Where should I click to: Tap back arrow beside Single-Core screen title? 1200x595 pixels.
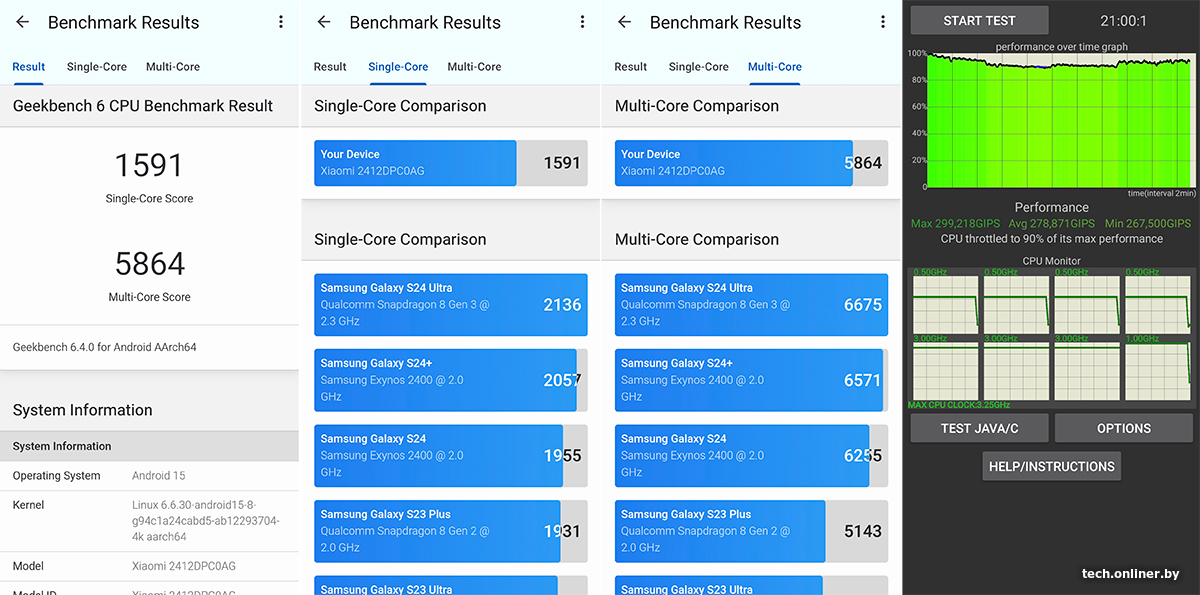point(324,22)
